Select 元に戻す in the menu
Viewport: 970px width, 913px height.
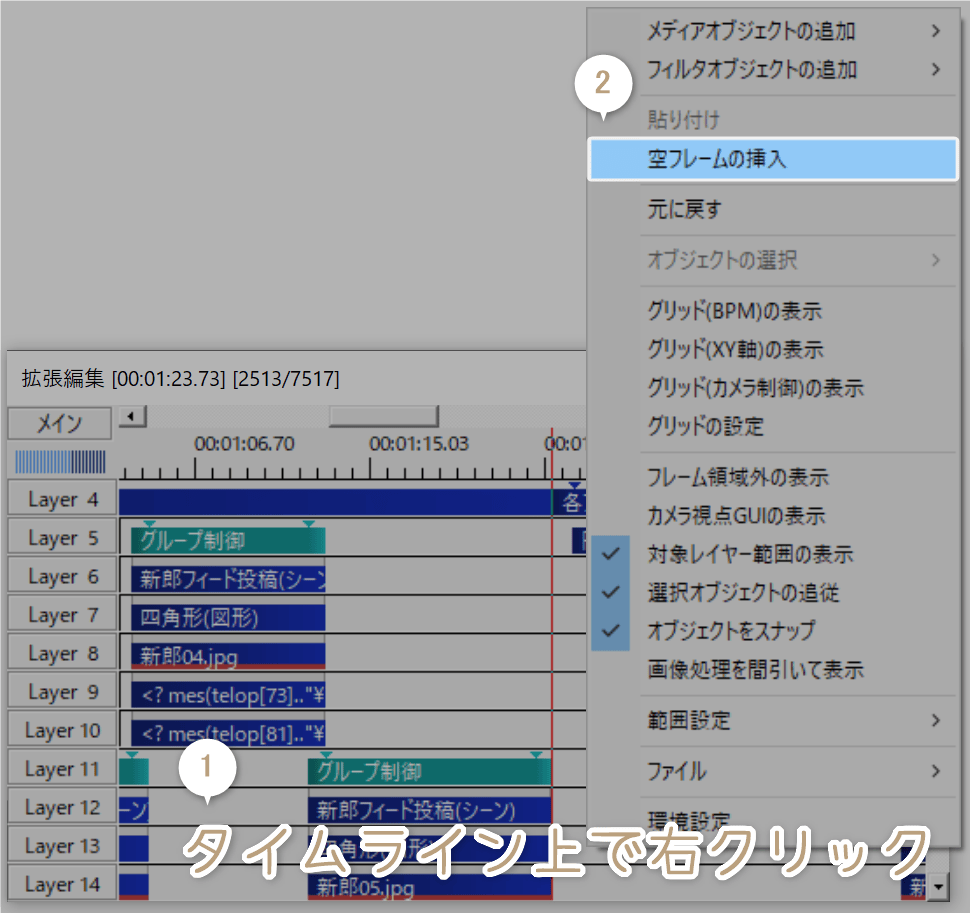coord(685,210)
